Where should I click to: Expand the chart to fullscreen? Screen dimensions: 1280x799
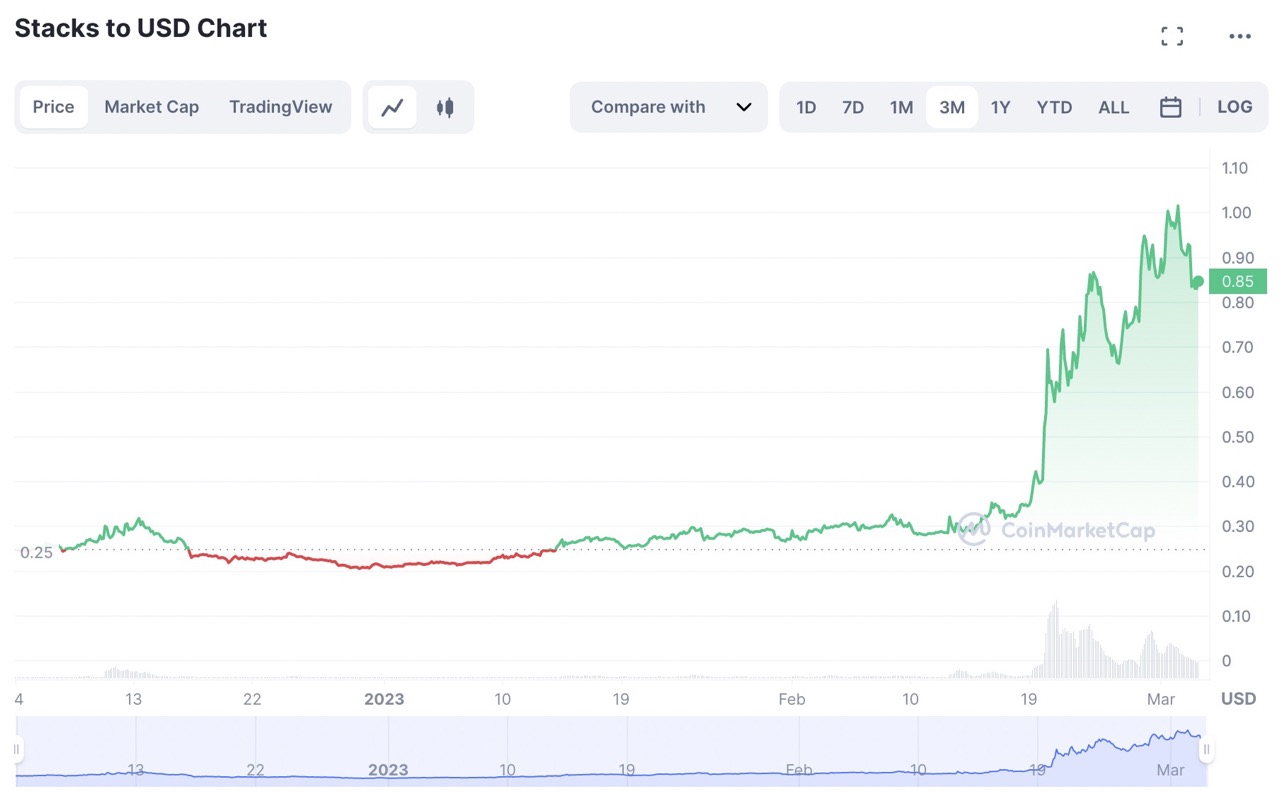pyautogui.click(x=1171, y=36)
